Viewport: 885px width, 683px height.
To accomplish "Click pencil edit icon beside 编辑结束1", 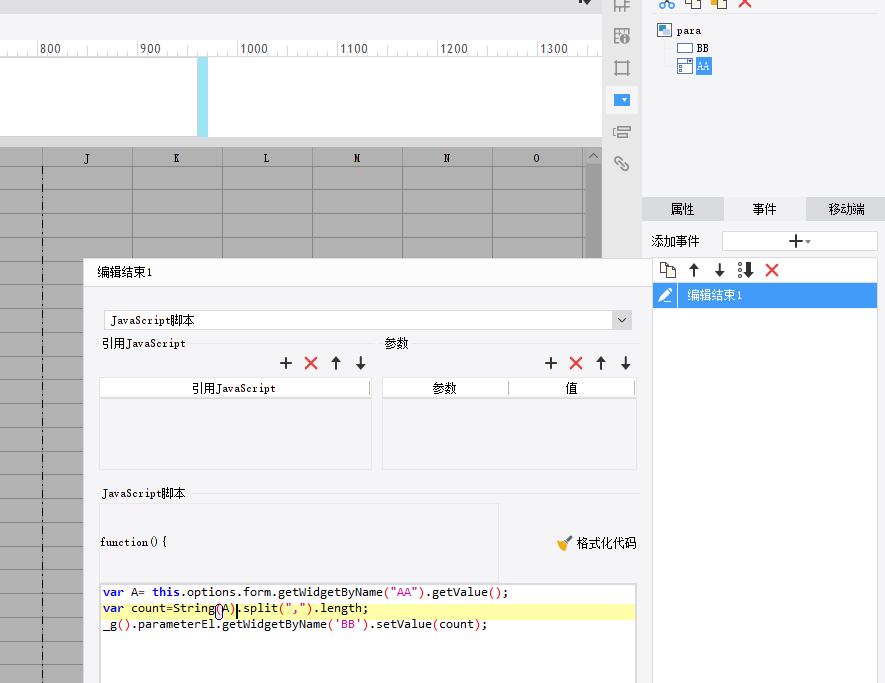I will 665,295.
